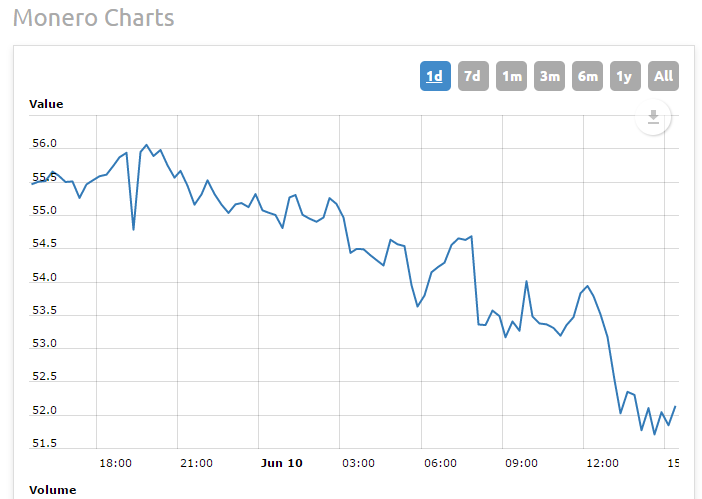
Task: Show All-time chart data
Action: pyautogui.click(x=663, y=76)
